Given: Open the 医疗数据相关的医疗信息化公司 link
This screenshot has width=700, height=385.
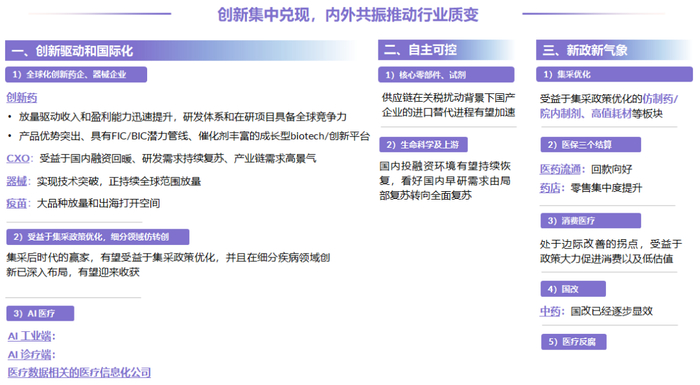Looking at the screenshot, I should click(79, 372).
